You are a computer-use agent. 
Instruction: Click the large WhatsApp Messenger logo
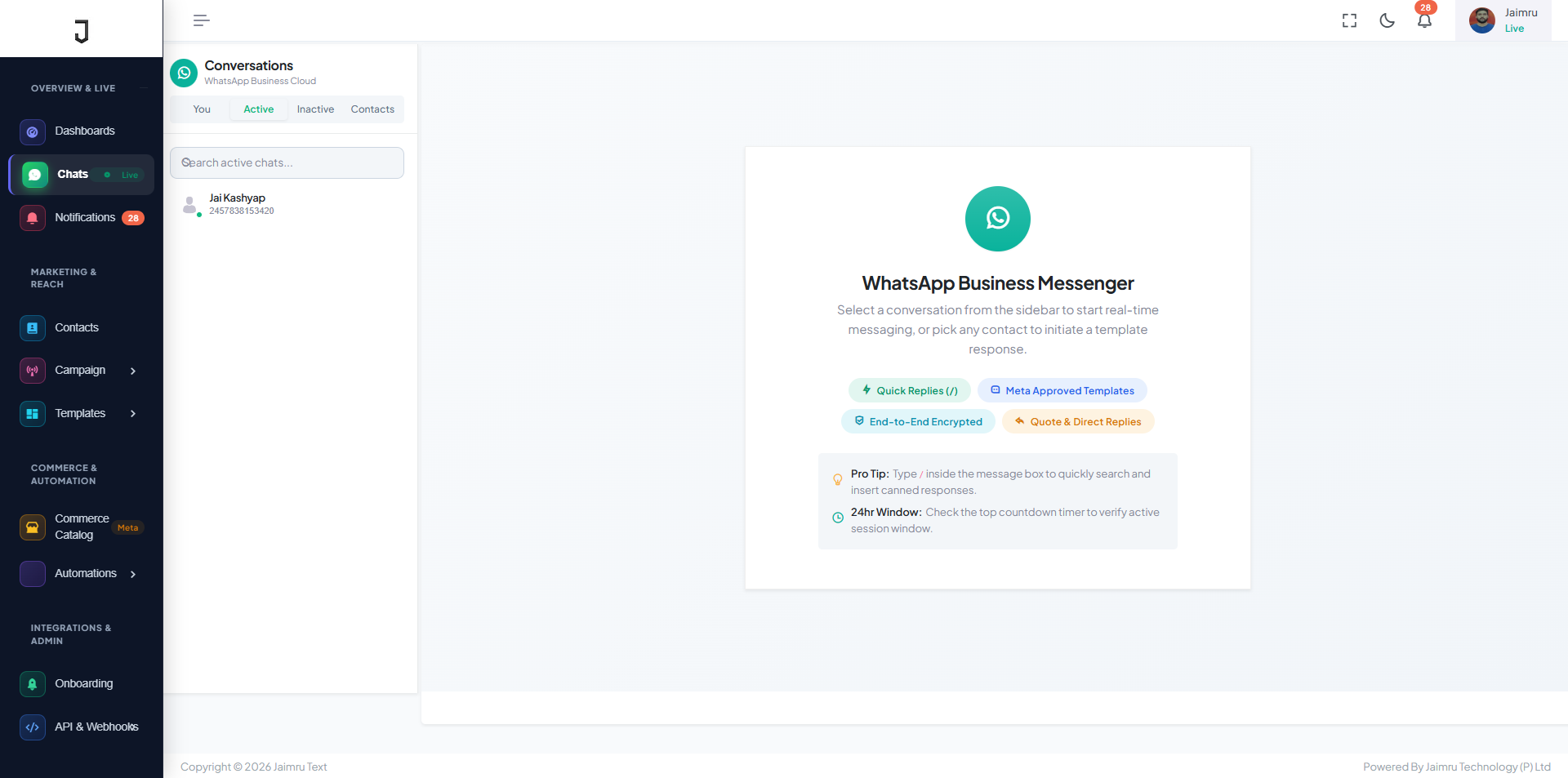click(x=997, y=219)
